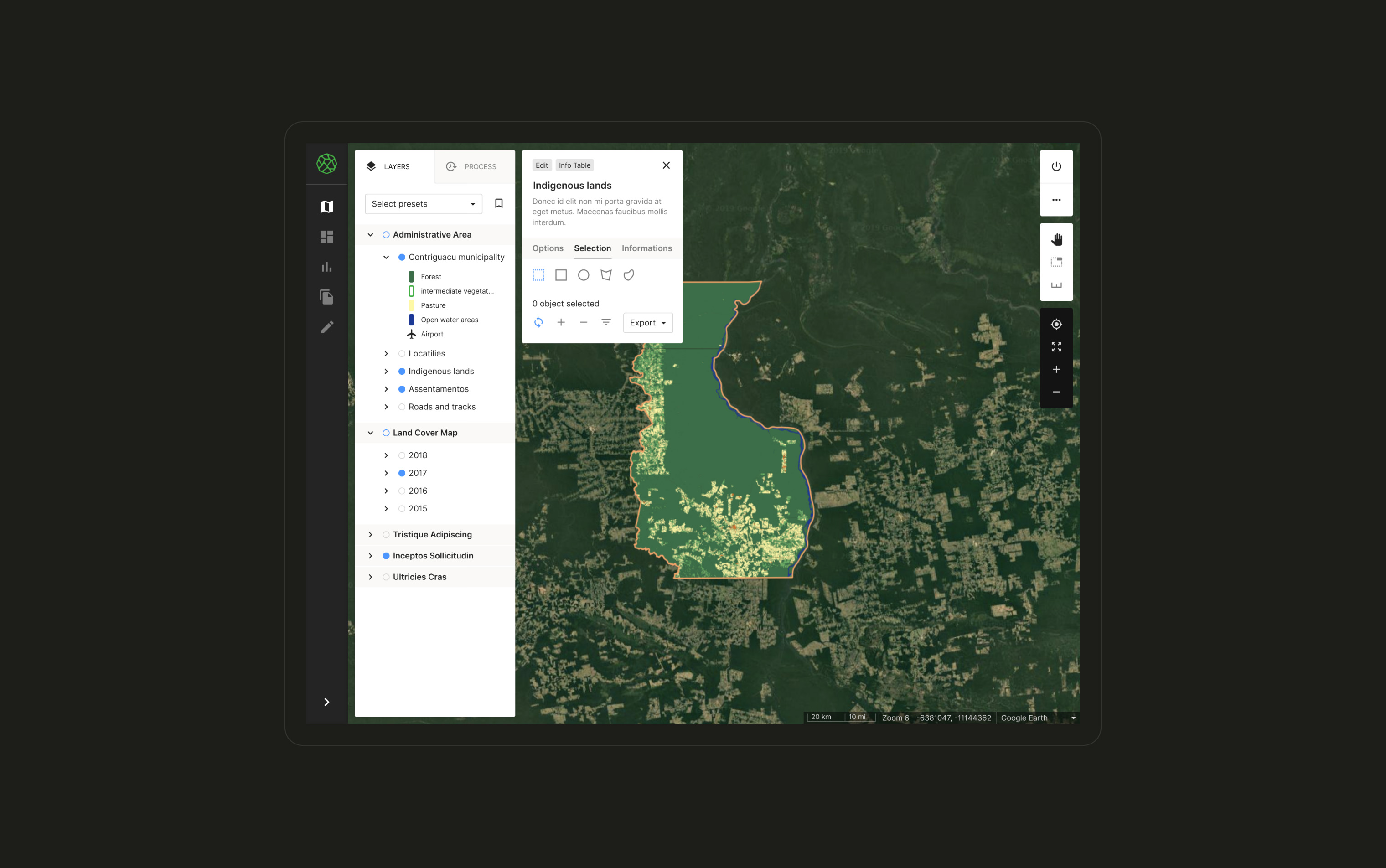Select the Google Earth basemap dropdown
Viewport: 1386px width, 868px height.
point(1040,718)
